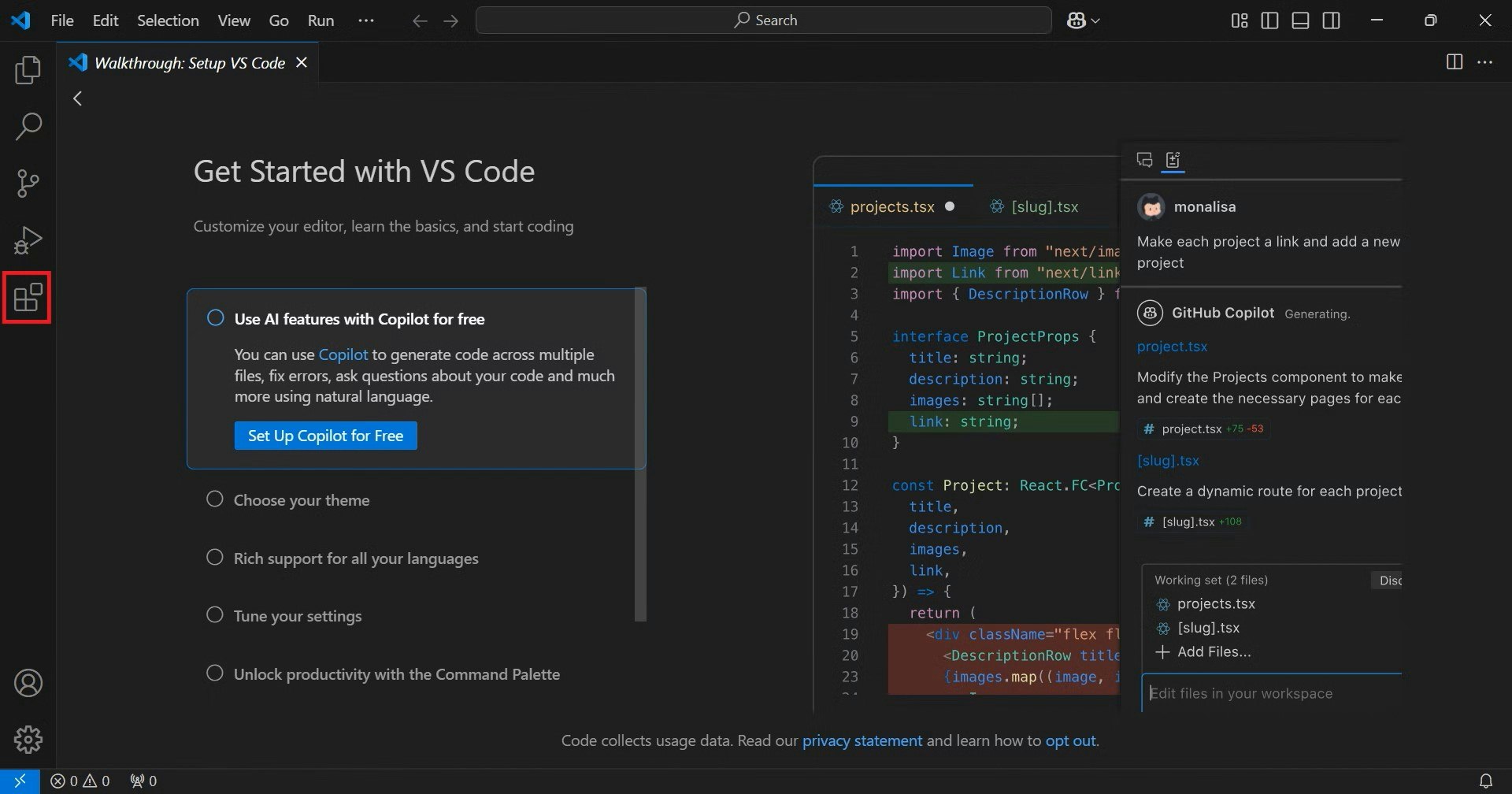Open the Search view in activity bar
Screen dimensions: 1512x794
pyautogui.click(x=28, y=127)
